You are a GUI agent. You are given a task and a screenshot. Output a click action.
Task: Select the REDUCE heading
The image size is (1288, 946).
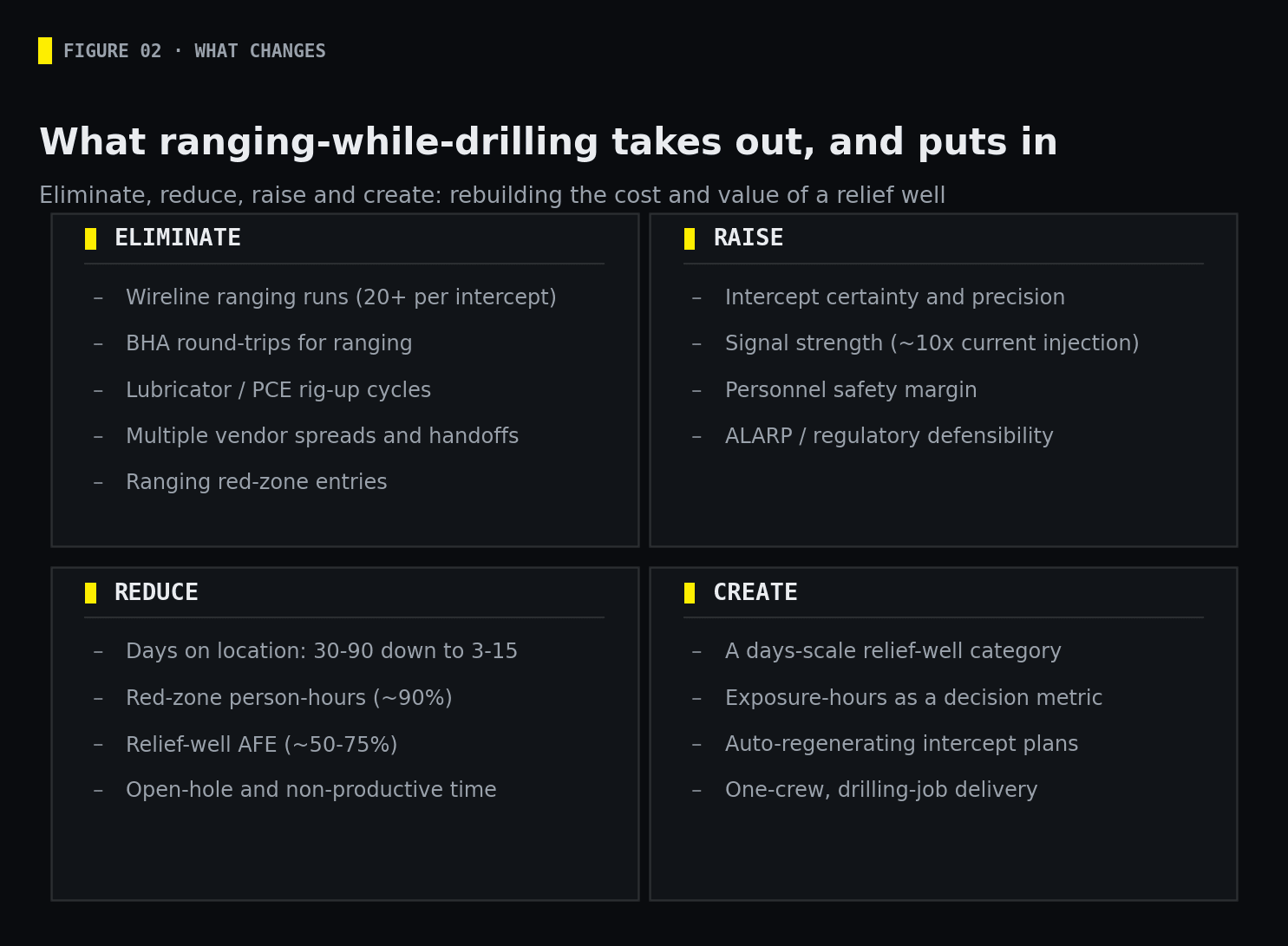(156, 593)
